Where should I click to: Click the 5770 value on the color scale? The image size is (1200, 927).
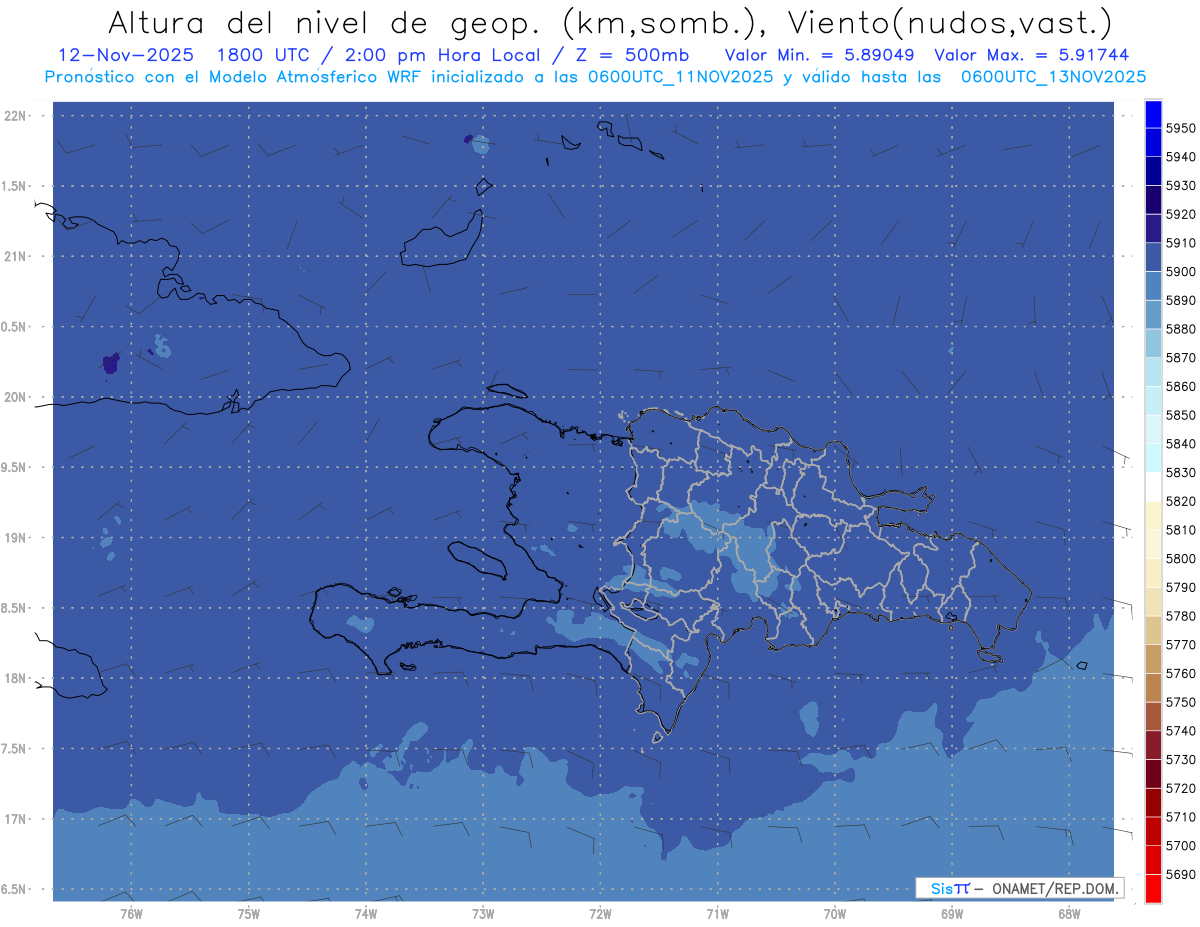[x=1180, y=644]
